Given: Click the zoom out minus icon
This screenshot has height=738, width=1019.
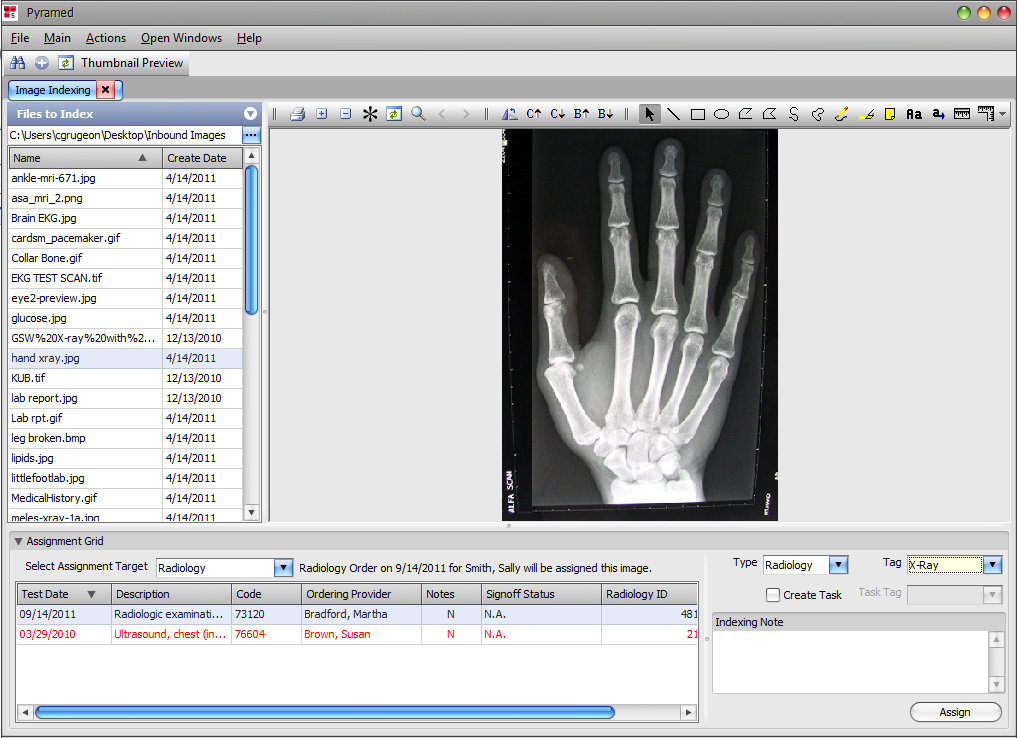Looking at the screenshot, I should pyautogui.click(x=346, y=114).
